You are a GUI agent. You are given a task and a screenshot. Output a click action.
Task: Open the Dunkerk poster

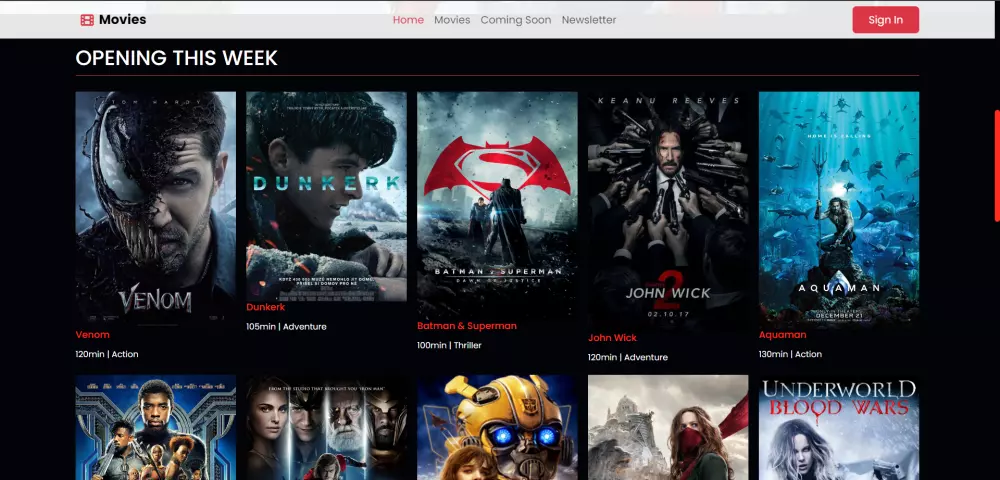pyautogui.click(x=327, y=196)
